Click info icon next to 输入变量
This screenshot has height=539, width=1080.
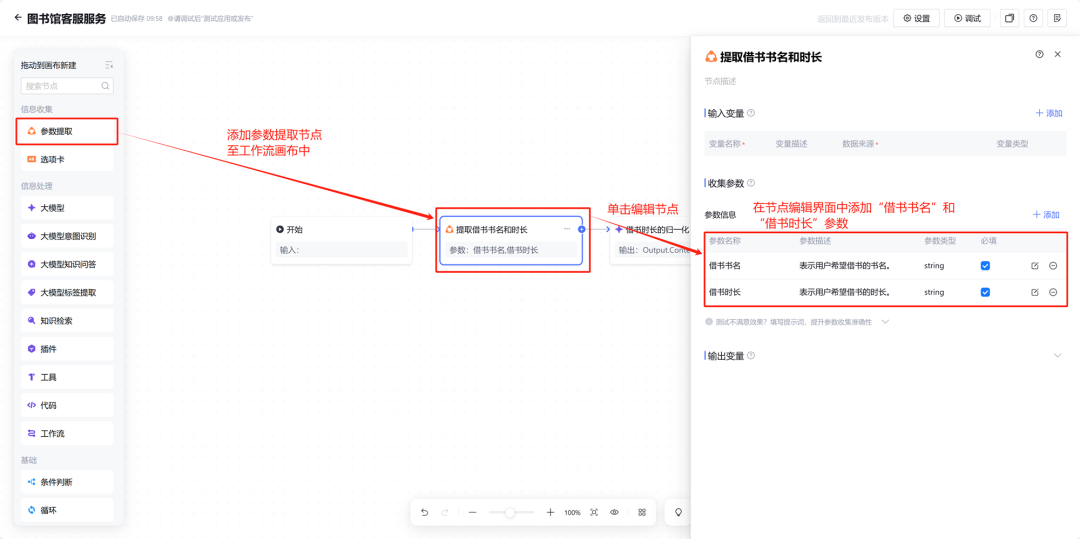tap(751, 113)
